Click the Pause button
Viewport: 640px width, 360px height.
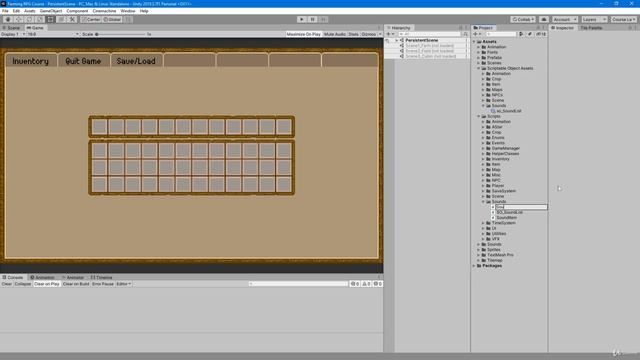pos(312,19)
